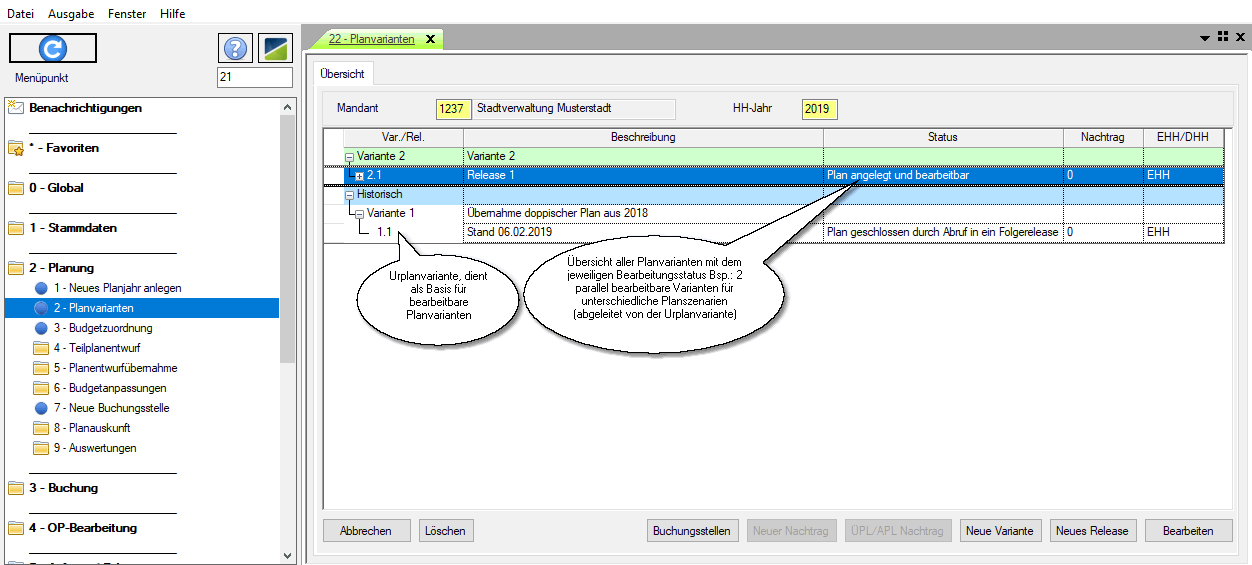The image size is (1252, 565).
Task: Open help via the question mark icon
Action: pyautogui.click(x=234, y=48)
